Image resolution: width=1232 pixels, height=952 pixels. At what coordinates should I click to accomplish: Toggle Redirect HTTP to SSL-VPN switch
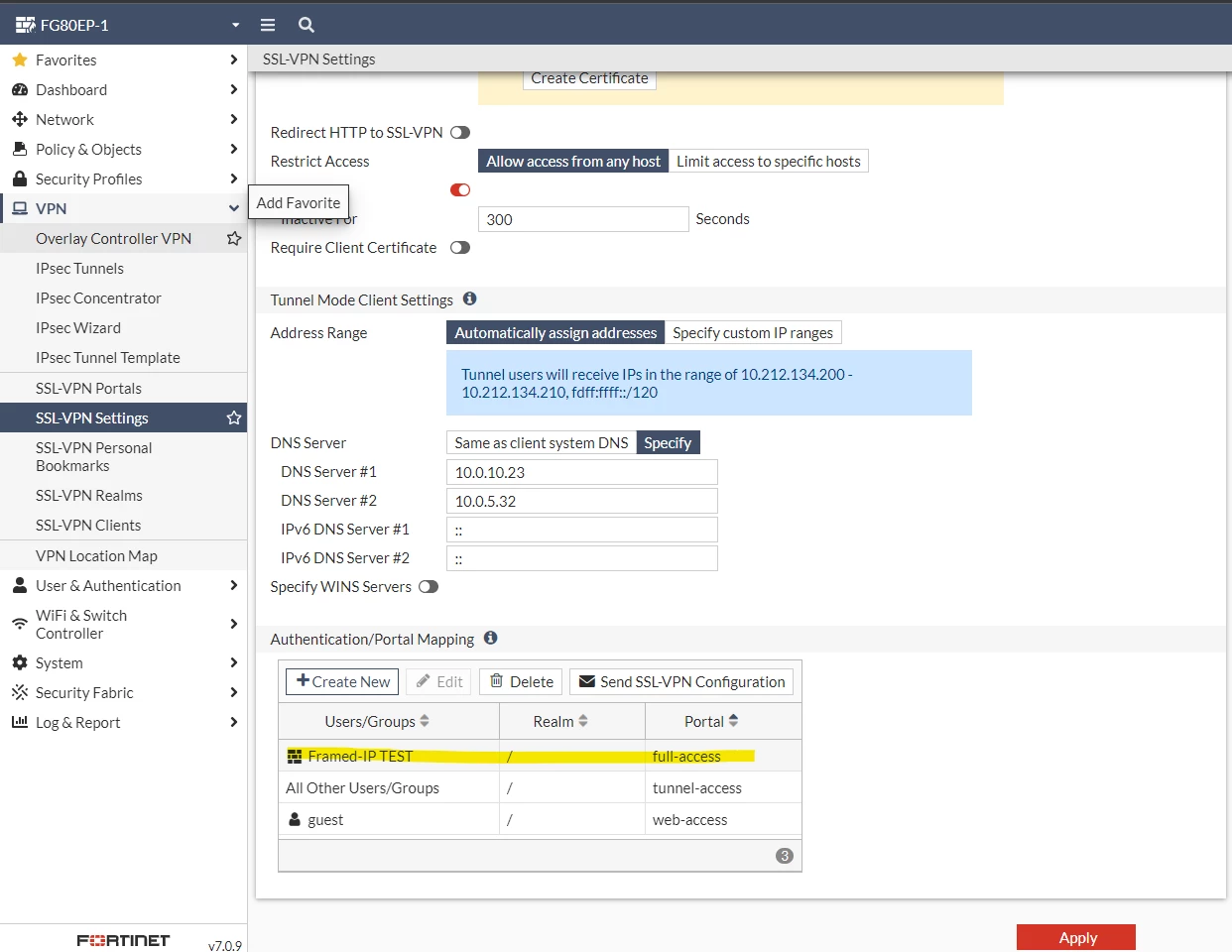[x=460, y=132]
